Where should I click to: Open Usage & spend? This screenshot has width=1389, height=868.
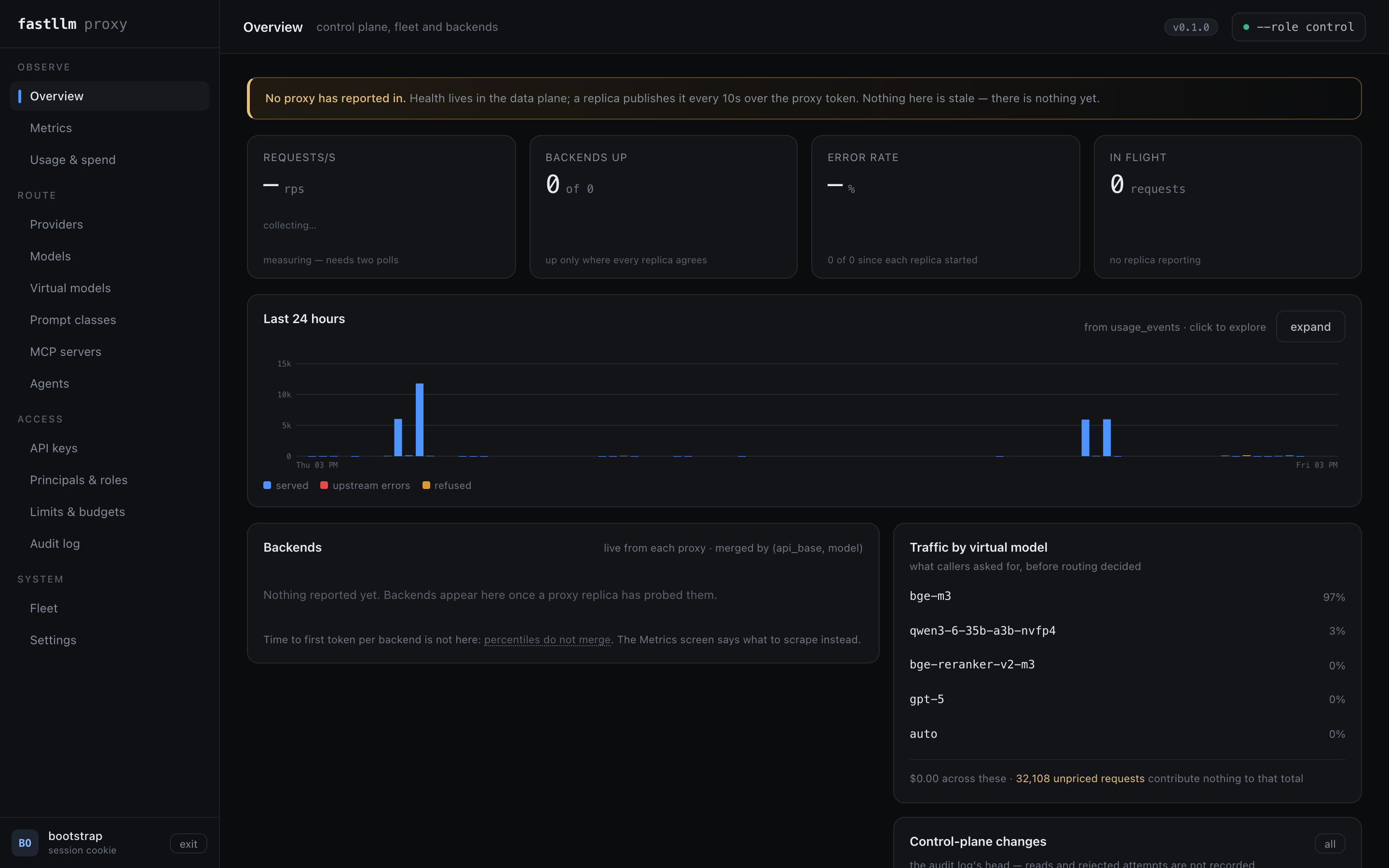point(109,160)
